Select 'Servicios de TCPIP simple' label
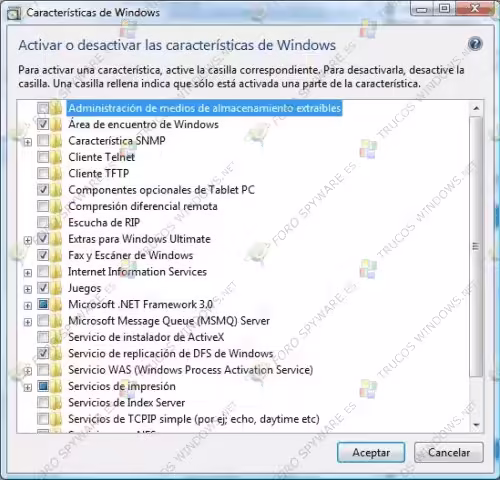Image resolution: width=500 pixels, height=480 pixels. pyautogui.click(x=194, y=419)
